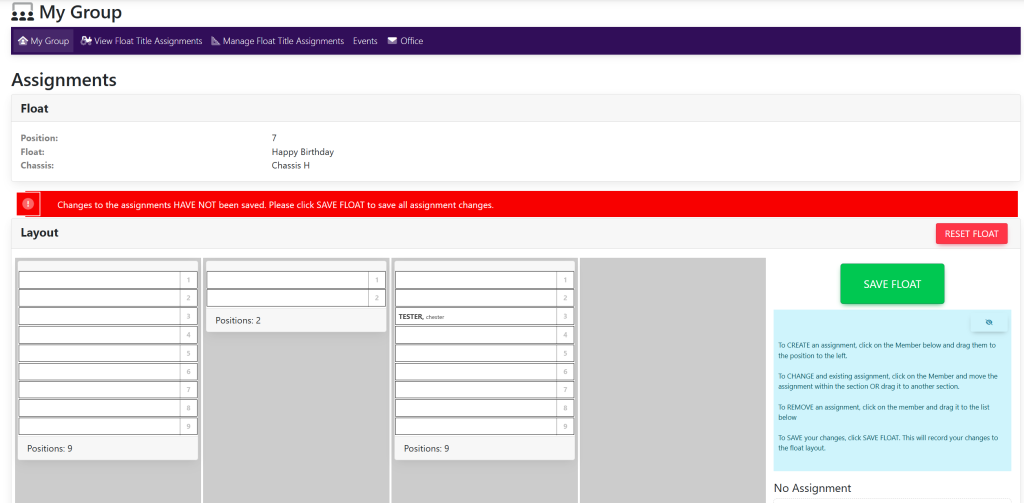The width and height of the screenshot is (1024, 503).
Task: Click the group people icon beside page title
Action: click(x=22, y=13)
